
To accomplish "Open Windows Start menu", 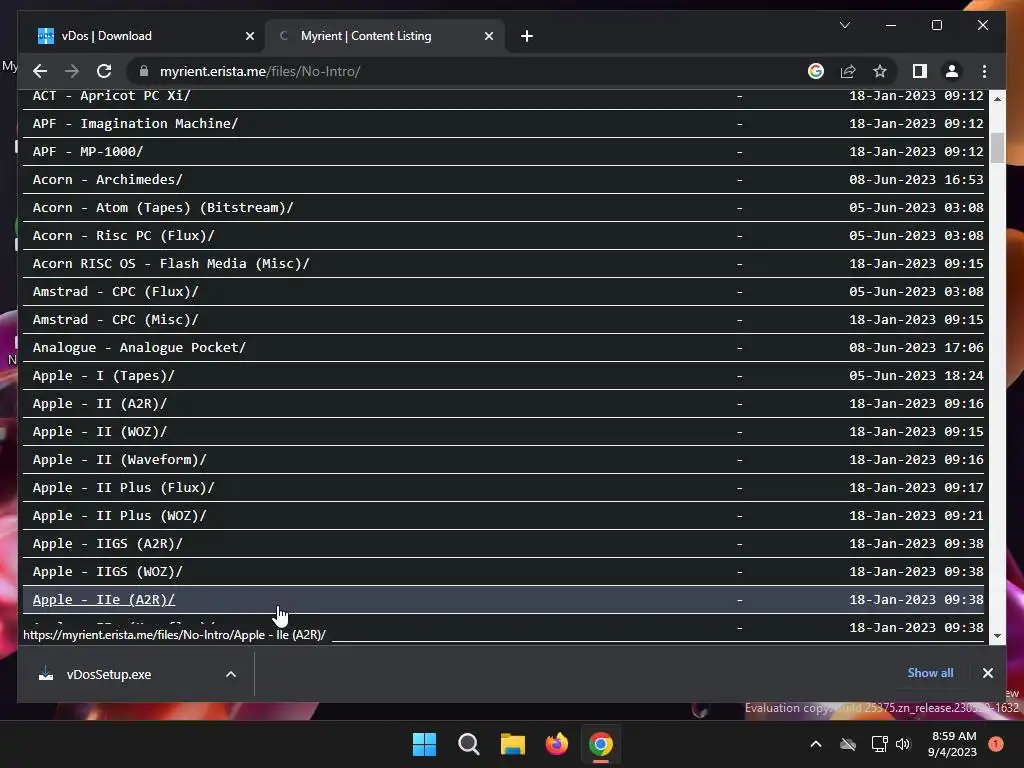I will point(424,744).
